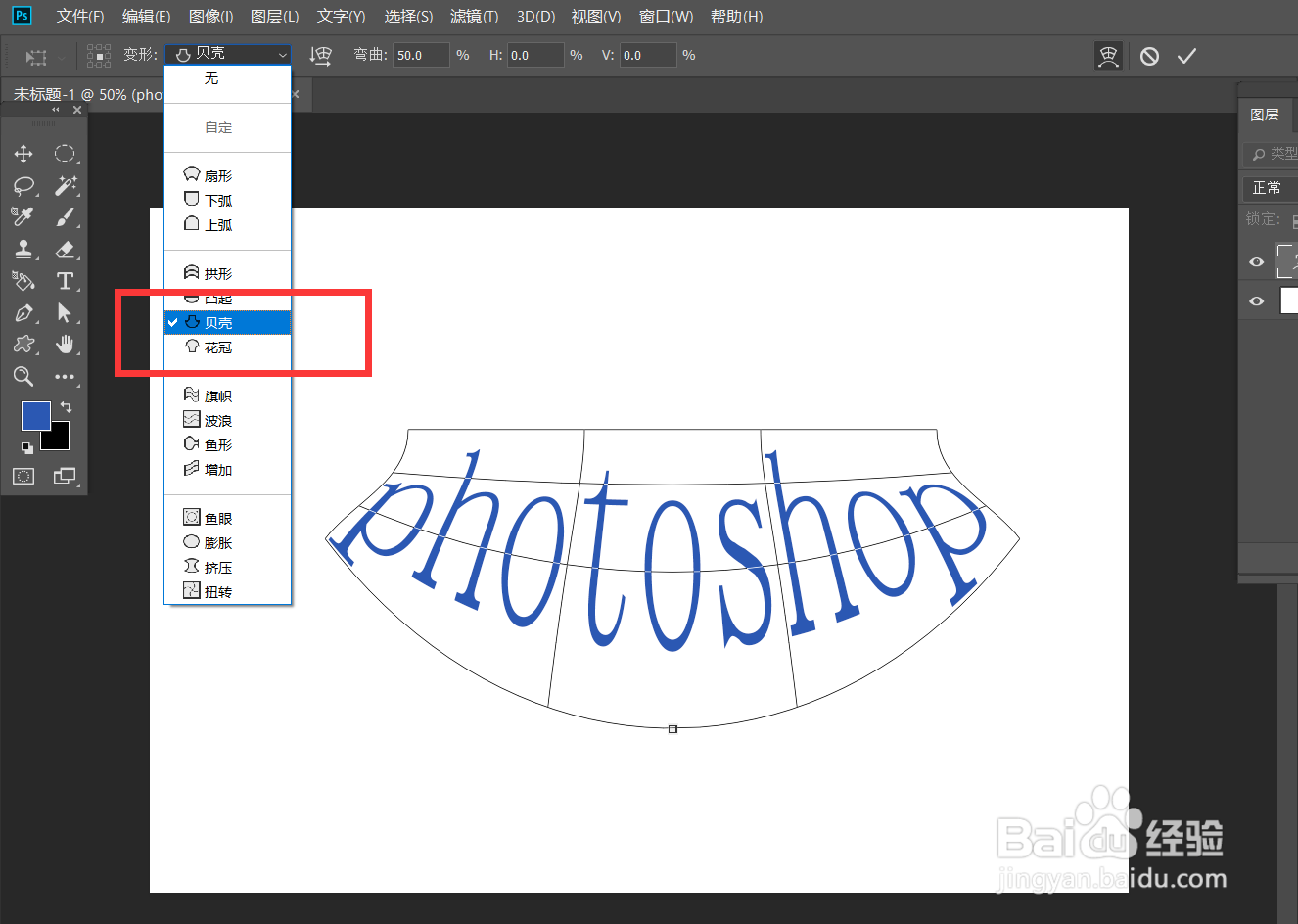
Task: Open the Edit Toolbar three-dots menu
Action: 65,377
